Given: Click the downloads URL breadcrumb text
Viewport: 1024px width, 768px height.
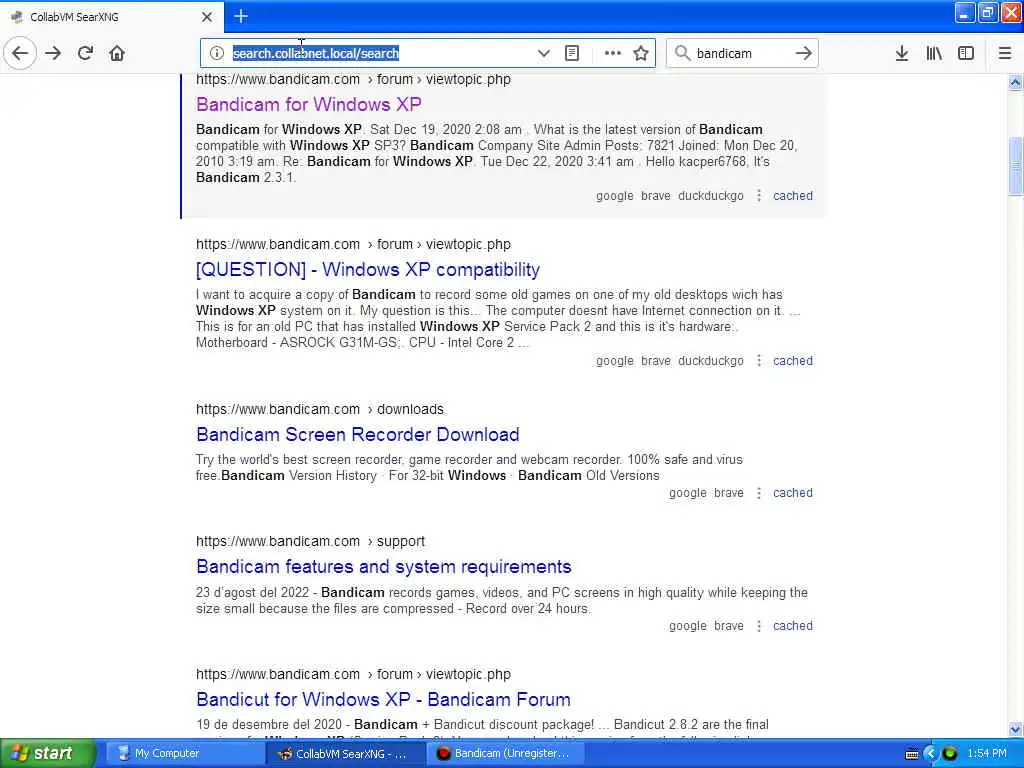Looking at the screenshot, I should [410, 409].
